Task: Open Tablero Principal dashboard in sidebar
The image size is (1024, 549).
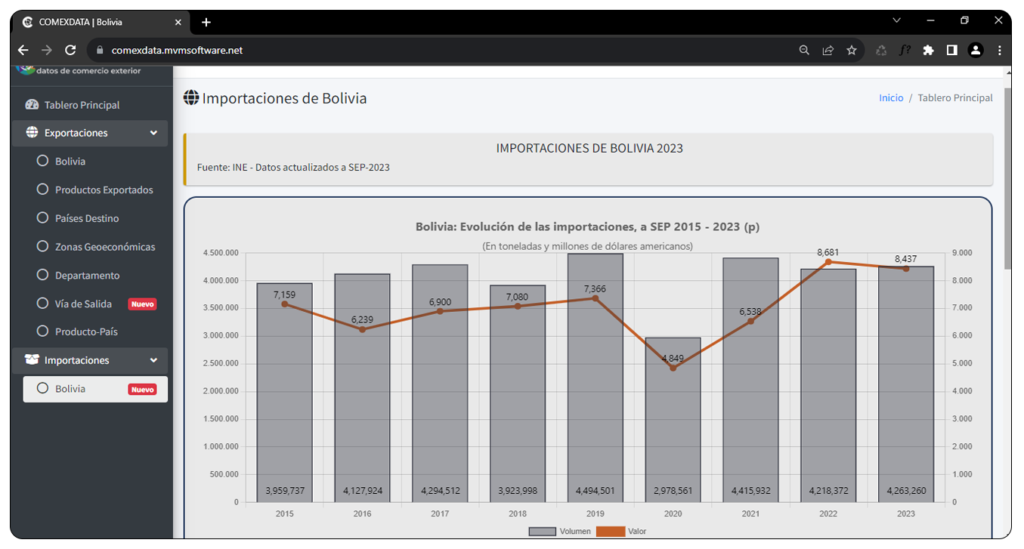Action: pos(81,105)
